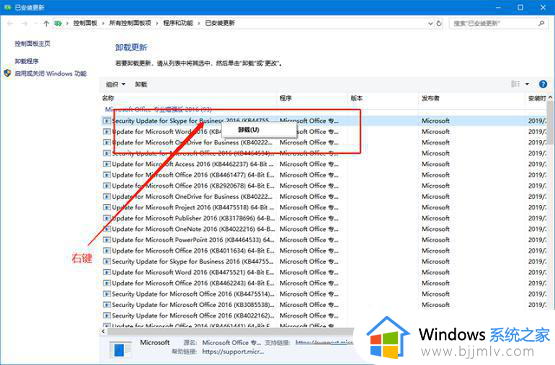Click the horizontal scrollbar track below the list
Image resolution: width=555 pixels, height=365 pixels.
pos(230,331)
